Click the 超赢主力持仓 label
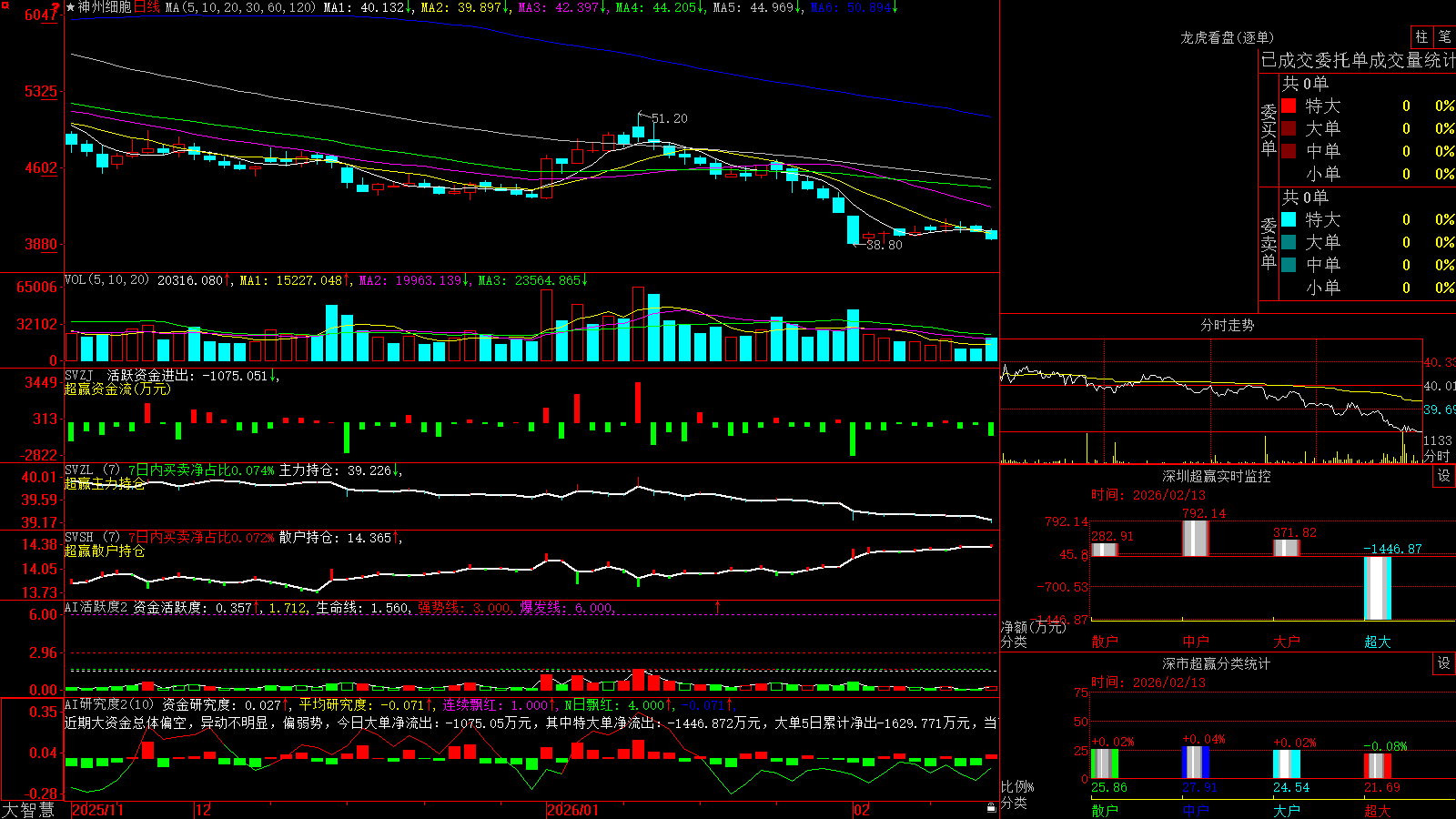The image size is (1456, 819). pyautogui.click(x=105, y=483)
